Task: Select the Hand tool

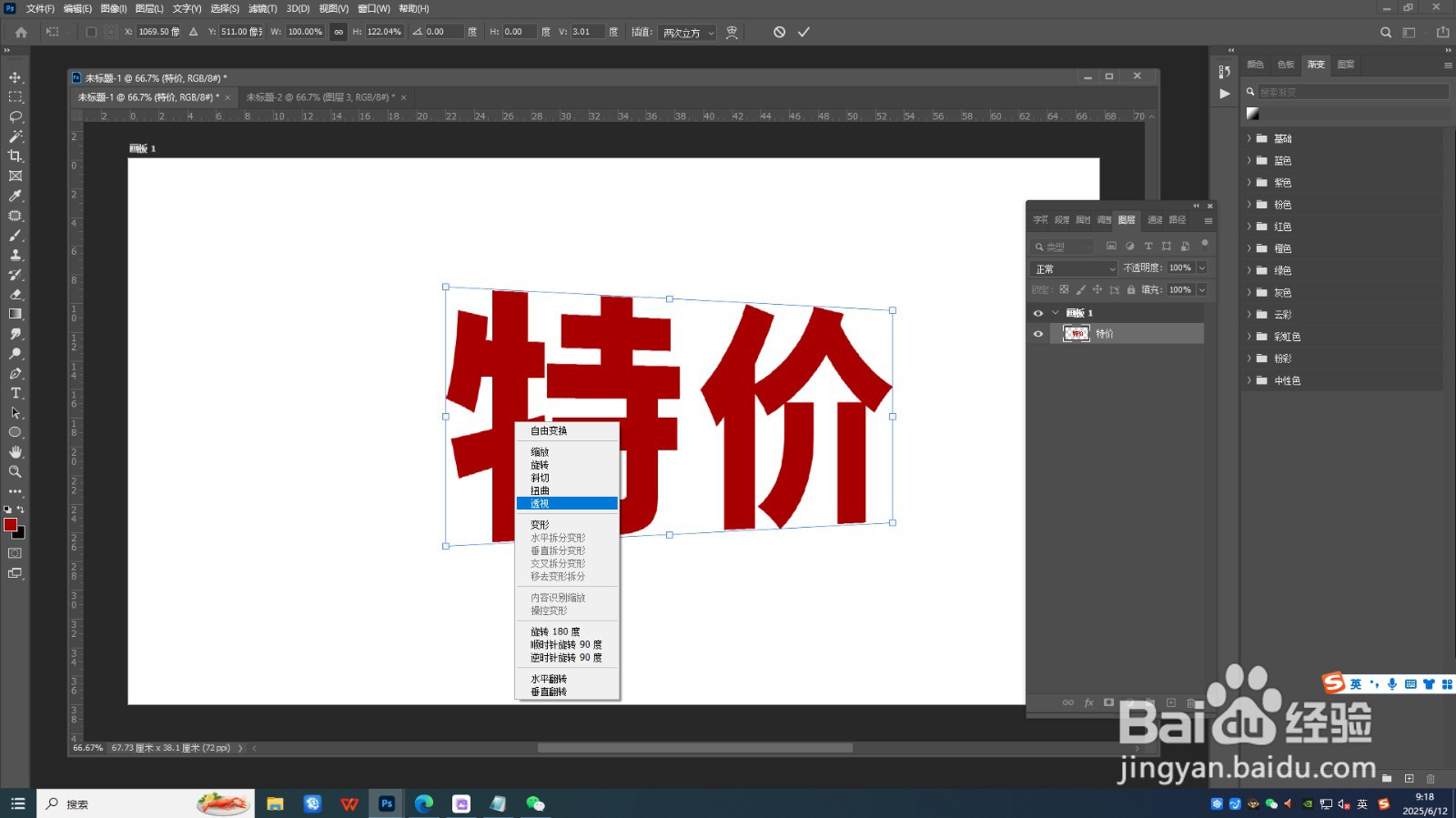Action: 15,452
